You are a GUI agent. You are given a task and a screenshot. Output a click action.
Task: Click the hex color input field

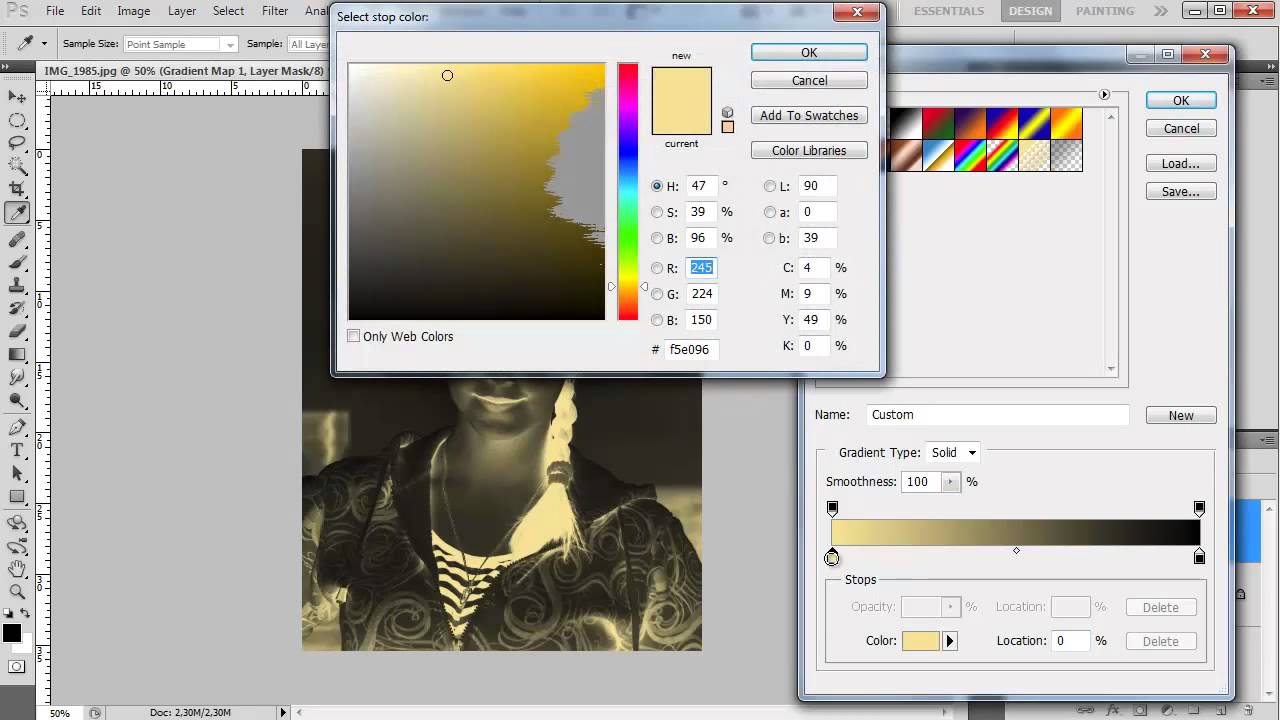pyautogui.click(x=692, y=350)
